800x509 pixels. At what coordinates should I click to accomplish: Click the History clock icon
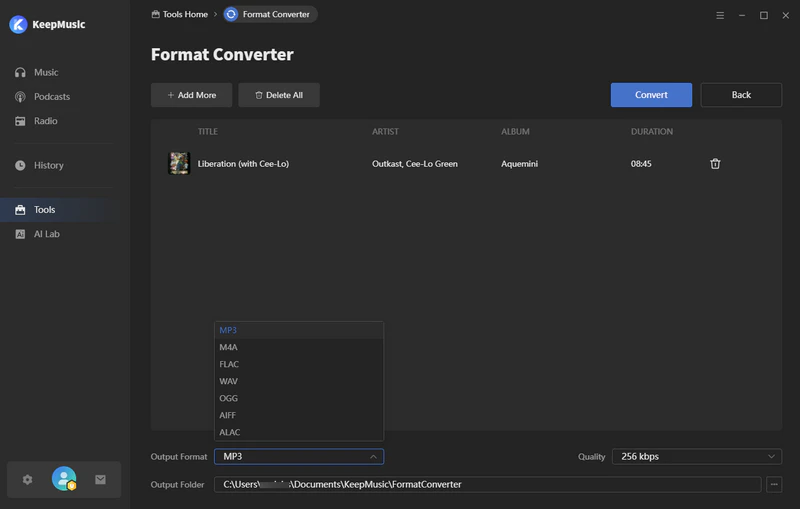coord(20,165)
